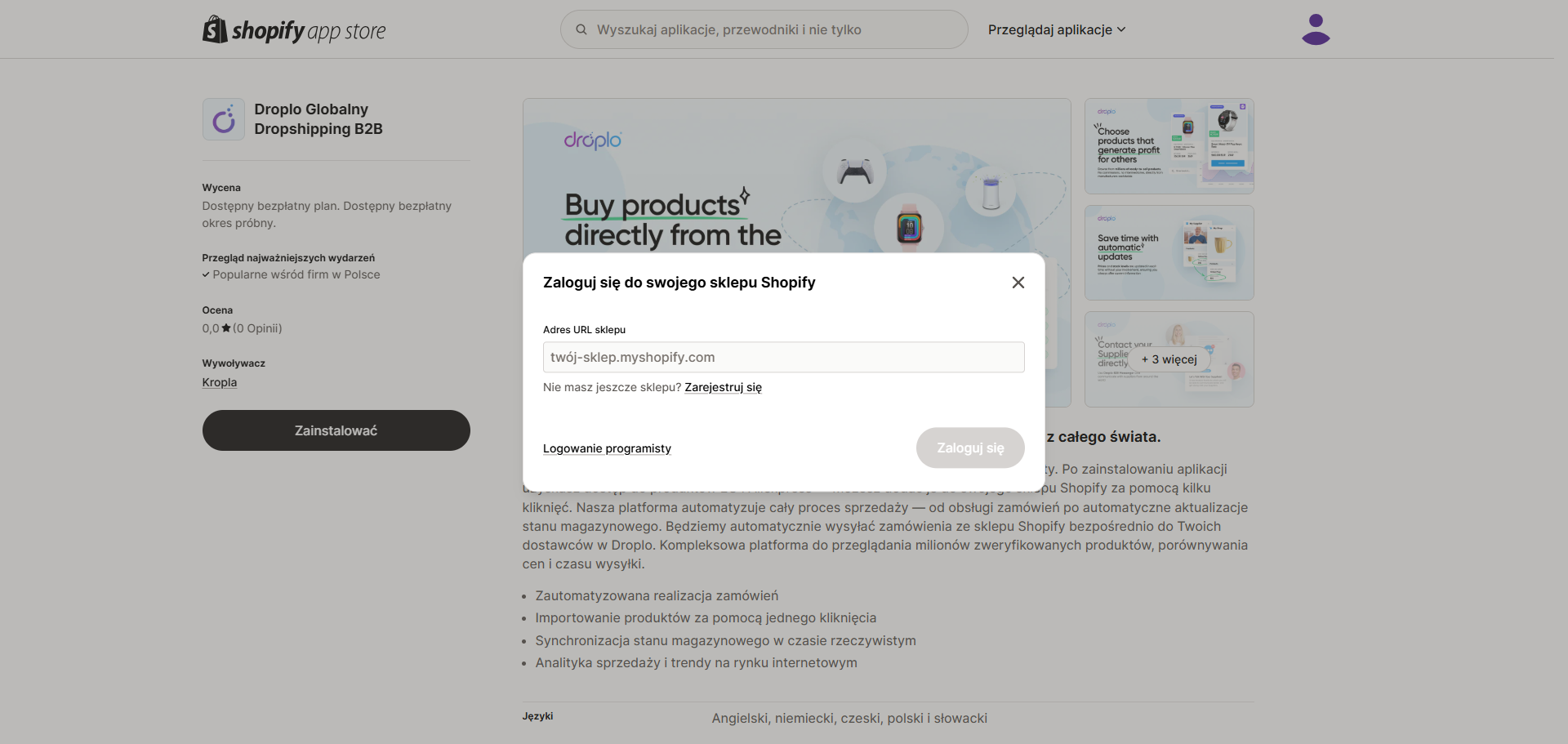Click the (0 Opinii) reviews link
1568x744 pixels.
click(x=257, y=328)
